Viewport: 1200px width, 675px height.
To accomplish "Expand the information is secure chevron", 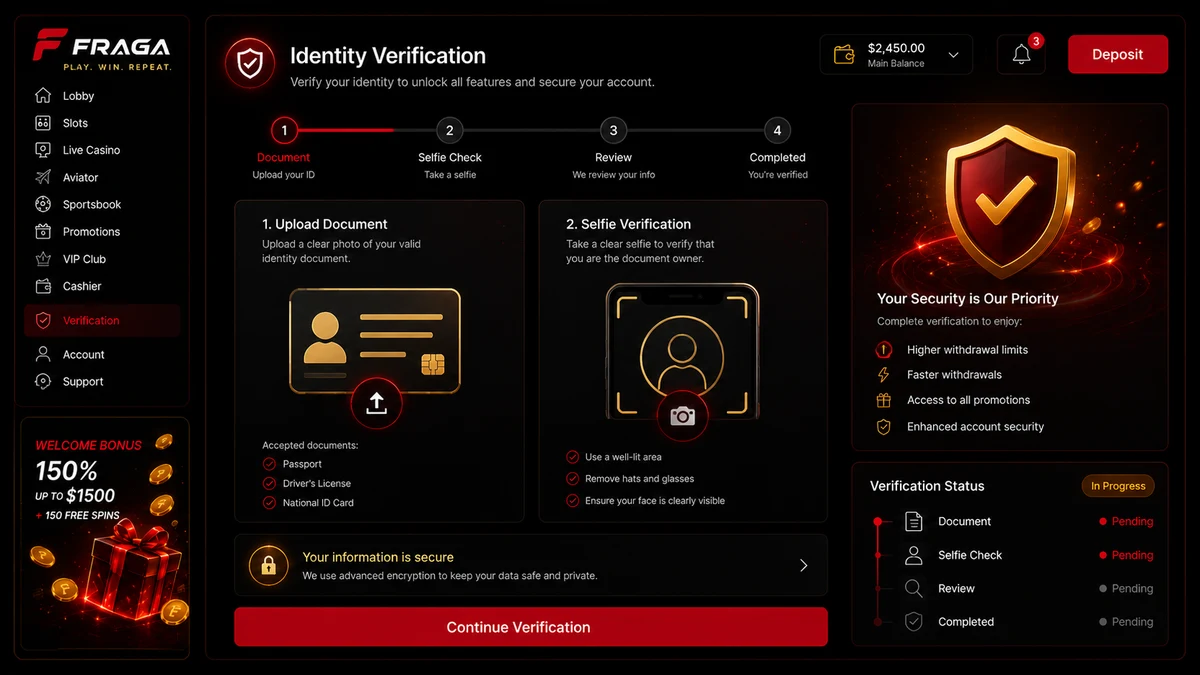I will [803, 565].
